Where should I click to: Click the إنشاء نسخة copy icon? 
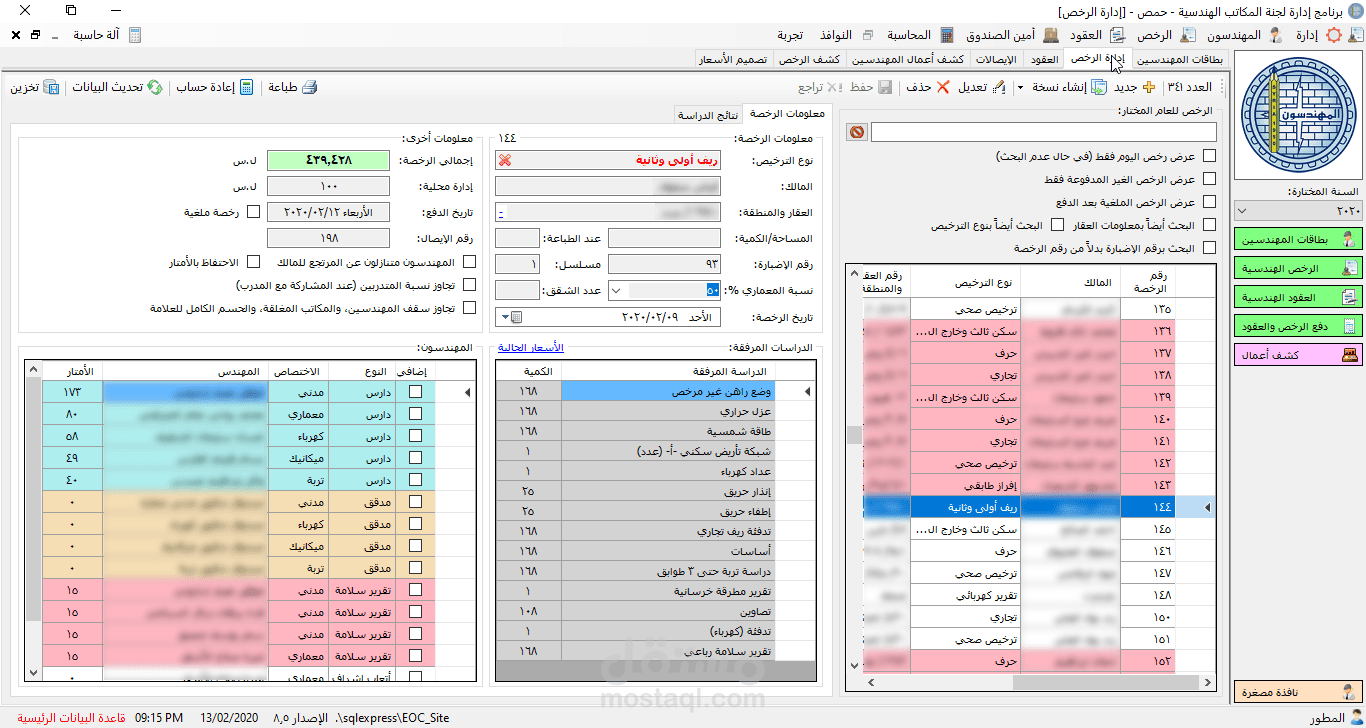coord(1099,87)
